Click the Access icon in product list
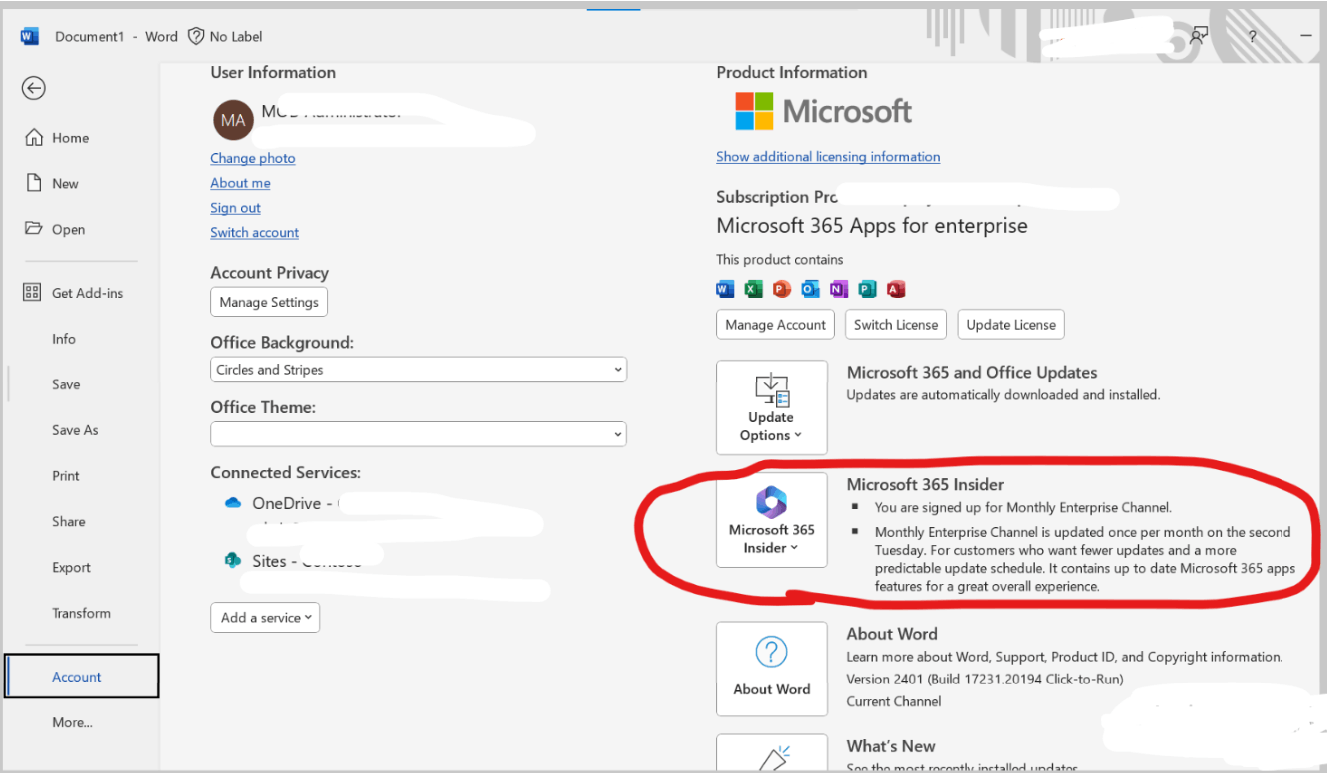The height and width of the screenshot is (773, 1327). coord(896,289)
